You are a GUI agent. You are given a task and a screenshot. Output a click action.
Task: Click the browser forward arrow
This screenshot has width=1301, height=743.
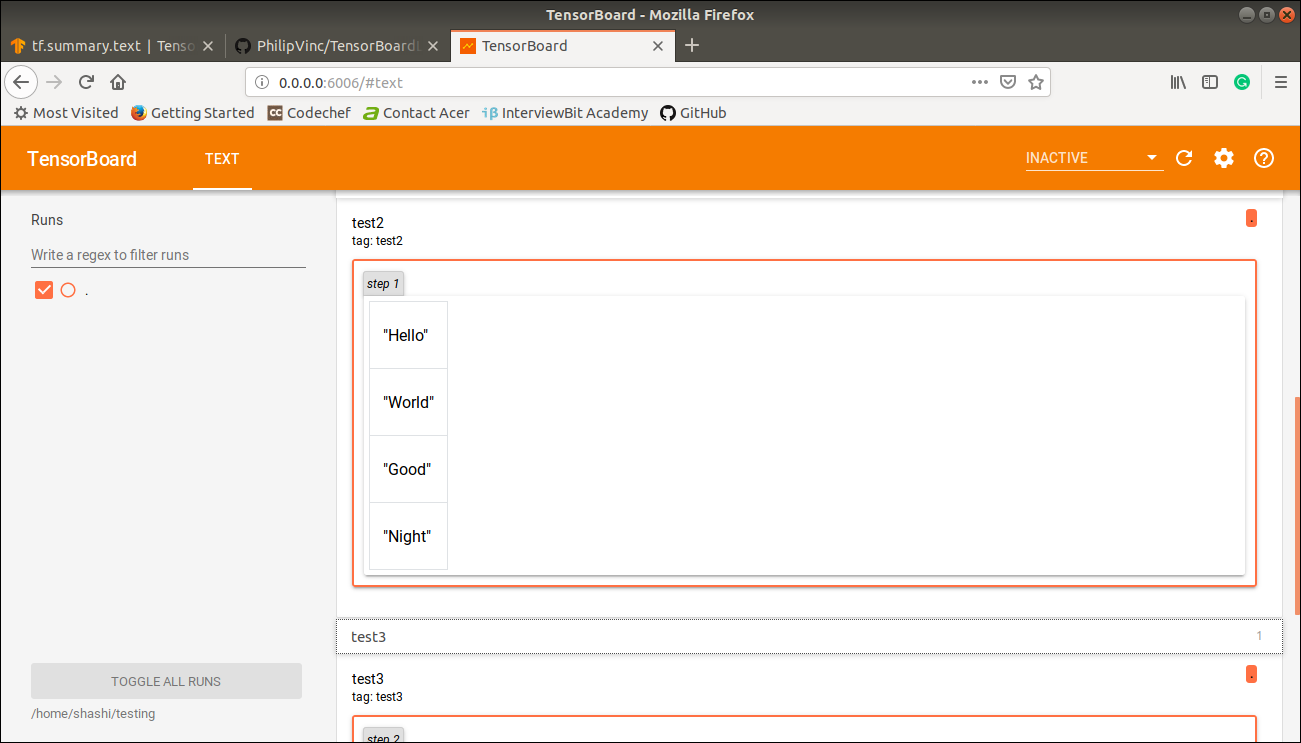[x=54, y=82]
